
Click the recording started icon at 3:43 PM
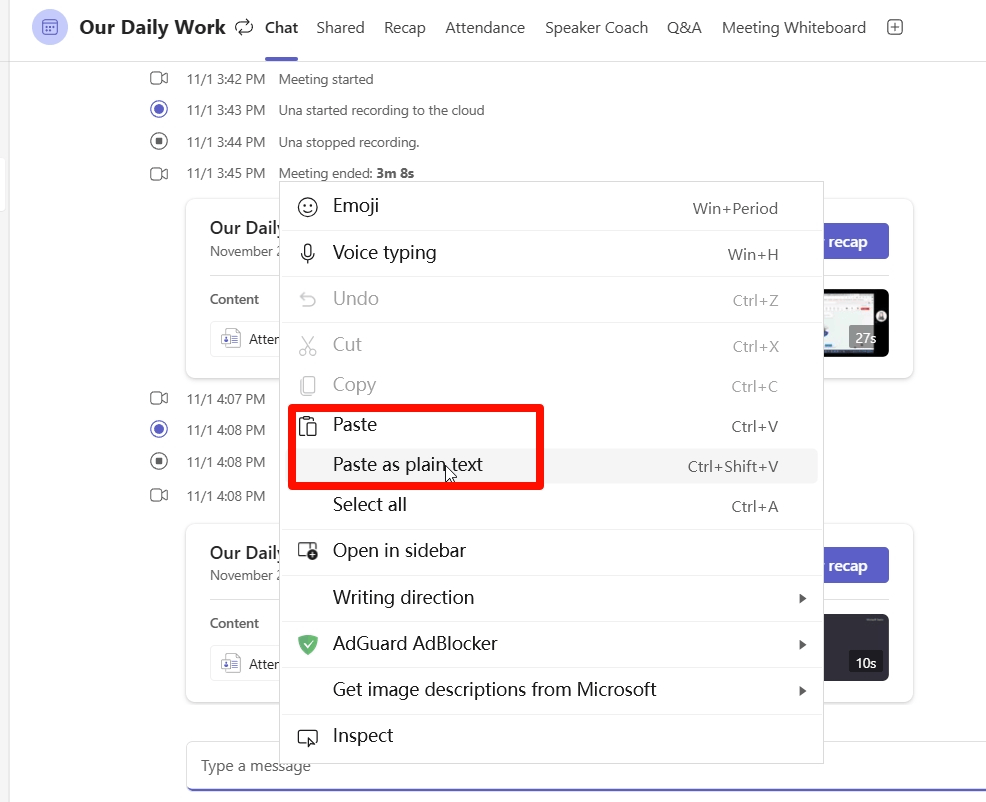click(159, 109)
